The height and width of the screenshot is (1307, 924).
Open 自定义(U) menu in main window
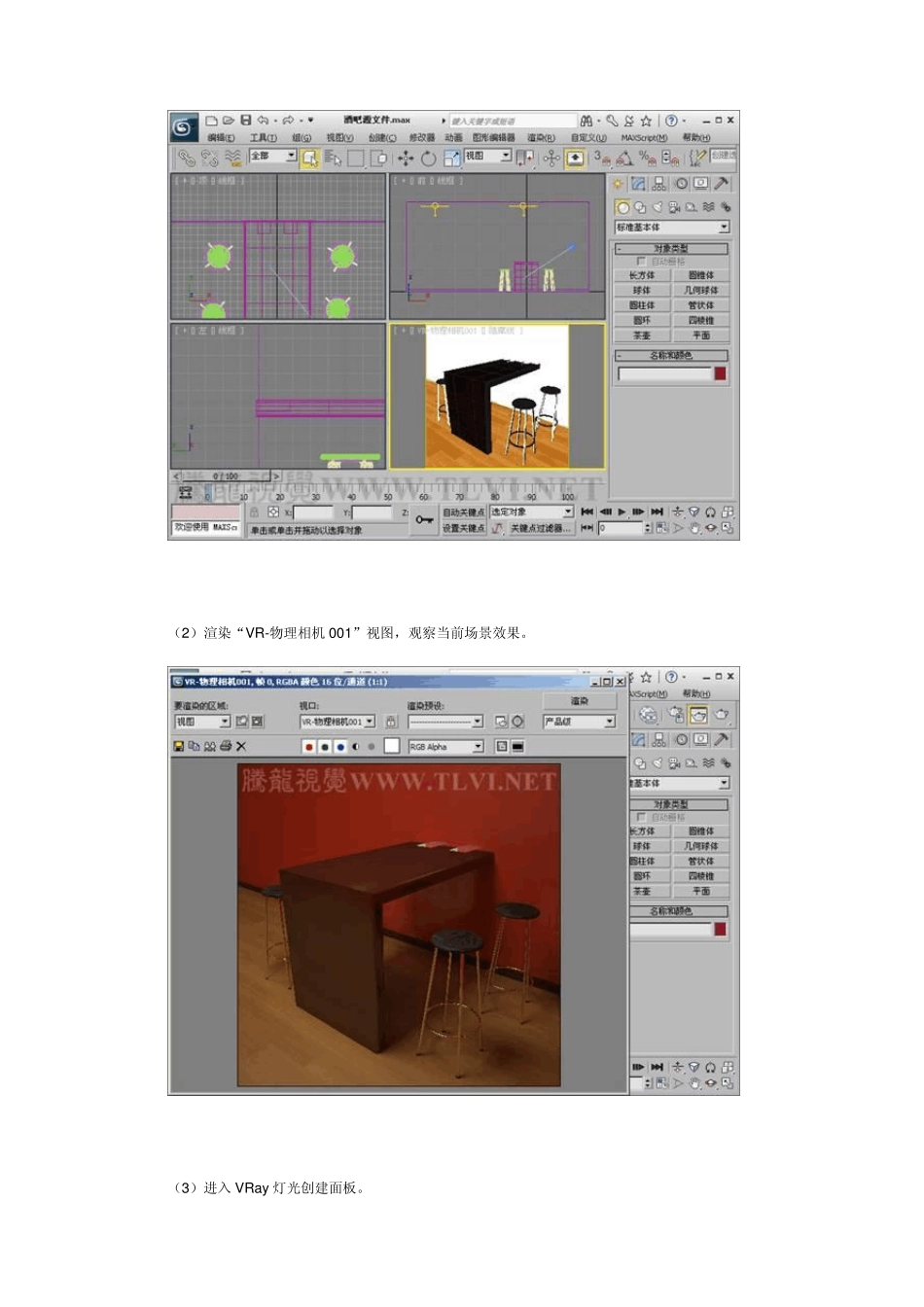coord(589,138)
